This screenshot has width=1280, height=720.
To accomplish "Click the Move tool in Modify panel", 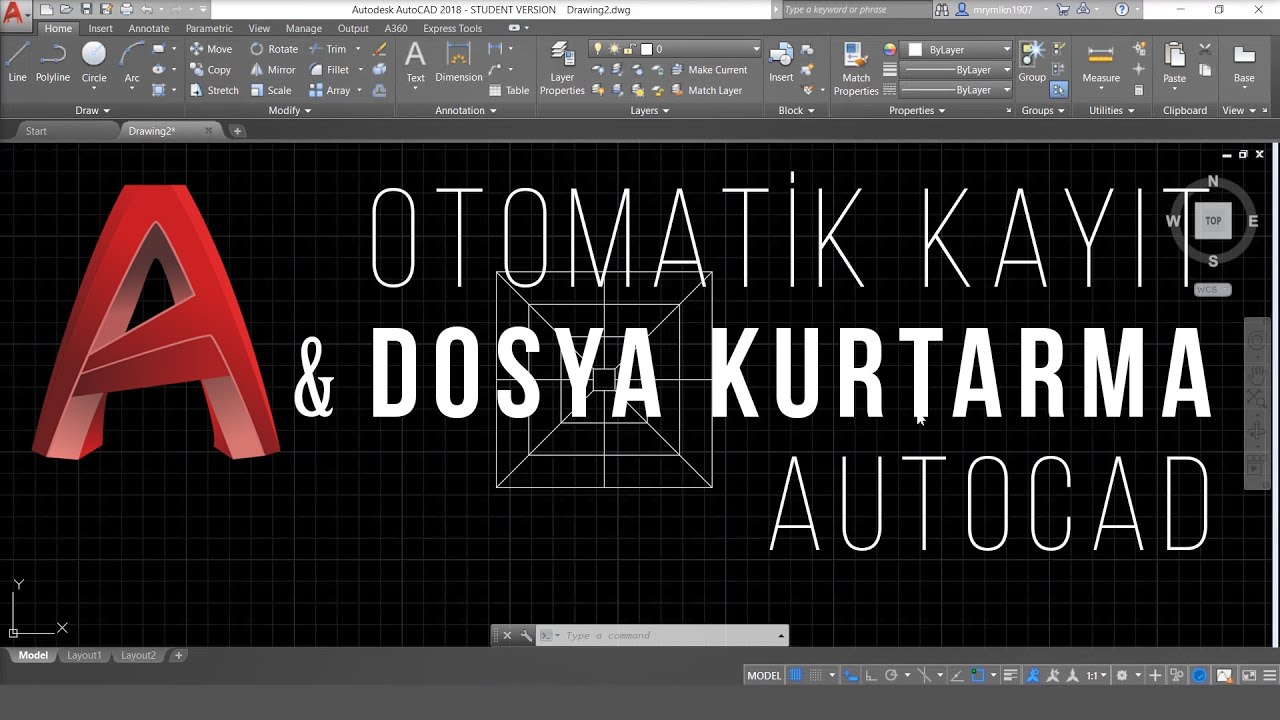I will coord(210,49).
